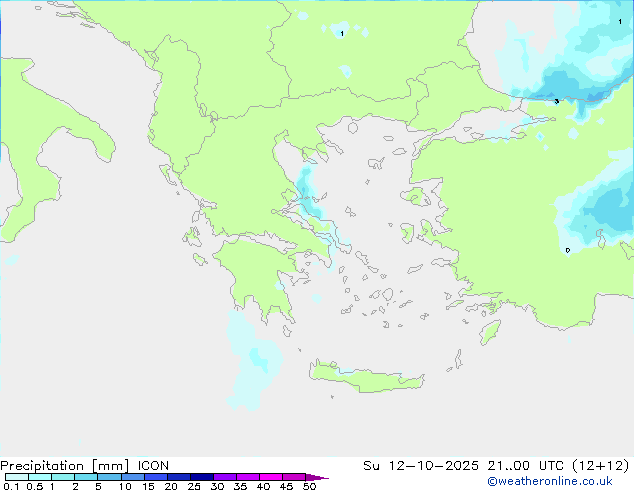This screenshot has height=490, width=634.
Task: Click the '25' legend value
Action: pos(194,486)
